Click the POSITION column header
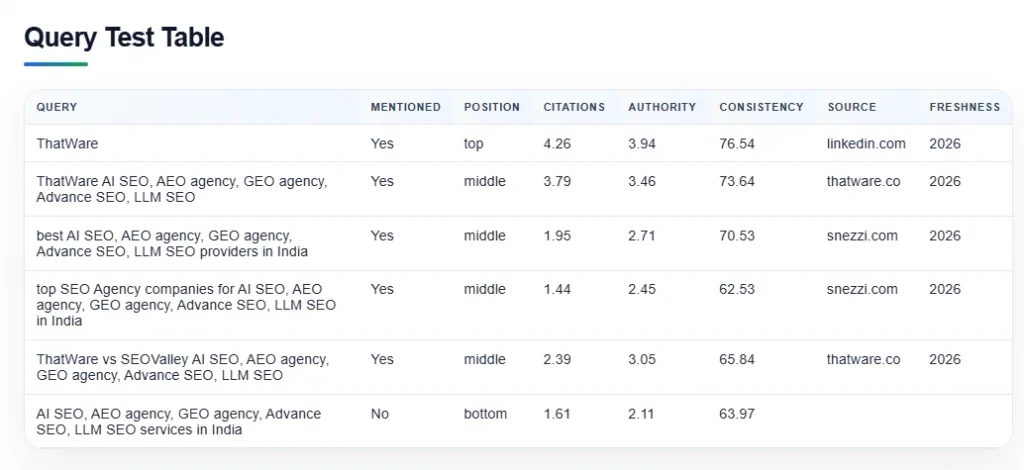Image resolution: width=1024 pixels, height=470 pixels. (x=492, y=107)
